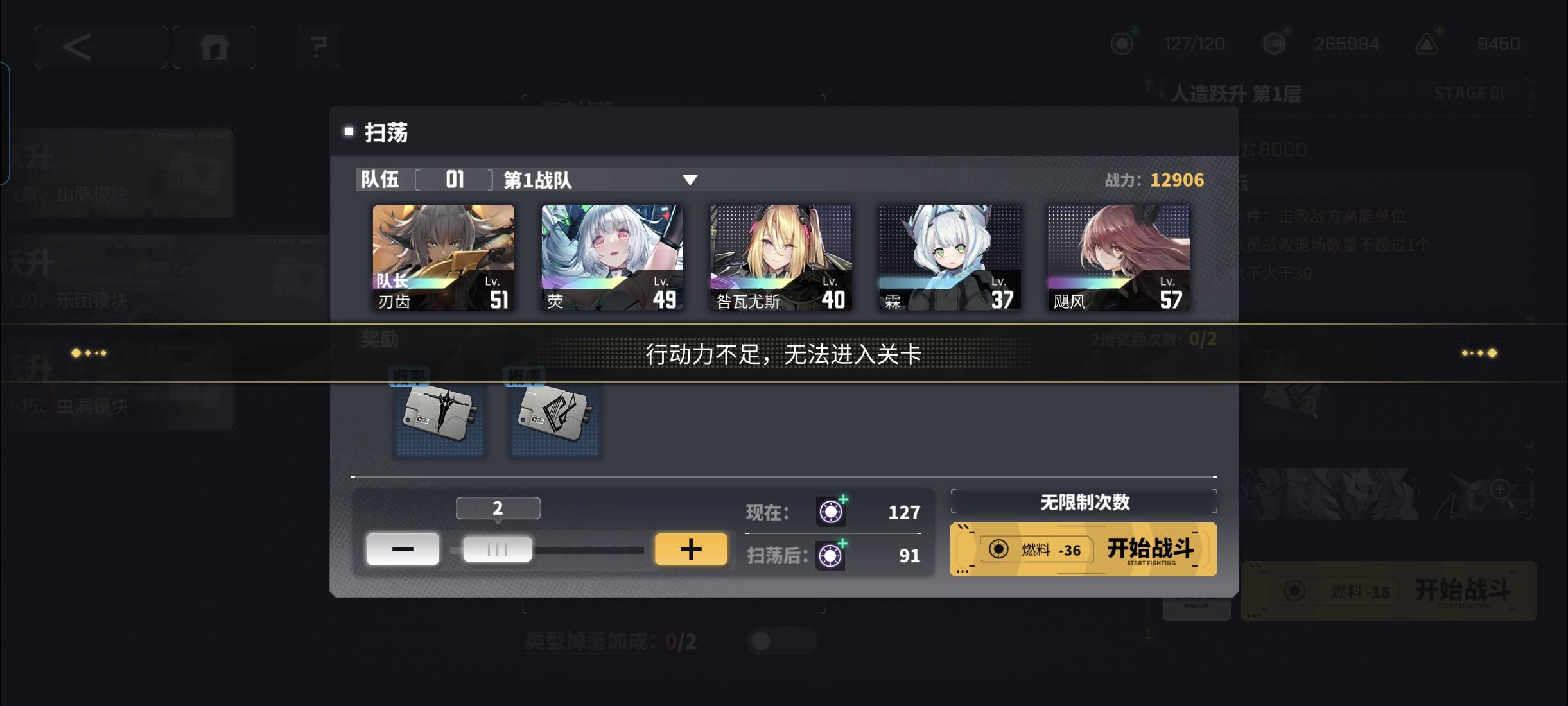Go to the home screen icon
The width and height of the screenshot is (1568, 706).
point(214,47)
